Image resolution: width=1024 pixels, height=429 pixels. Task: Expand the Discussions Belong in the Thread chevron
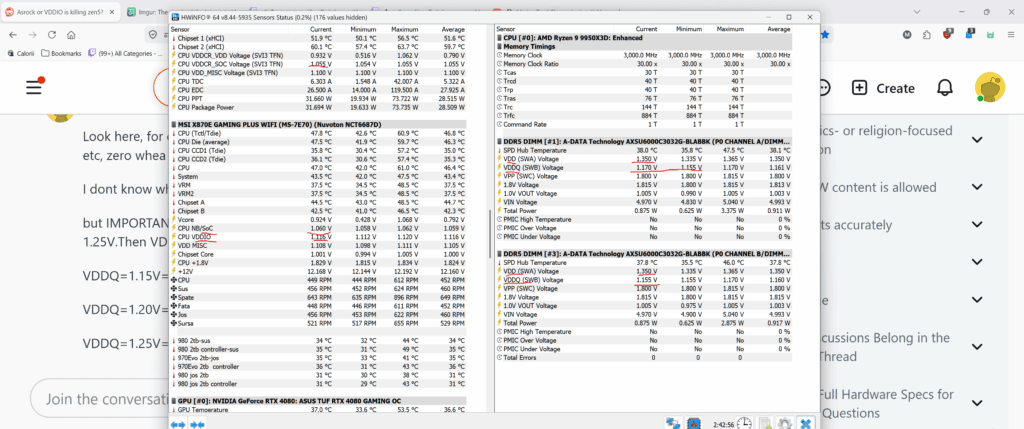[977, 347]
